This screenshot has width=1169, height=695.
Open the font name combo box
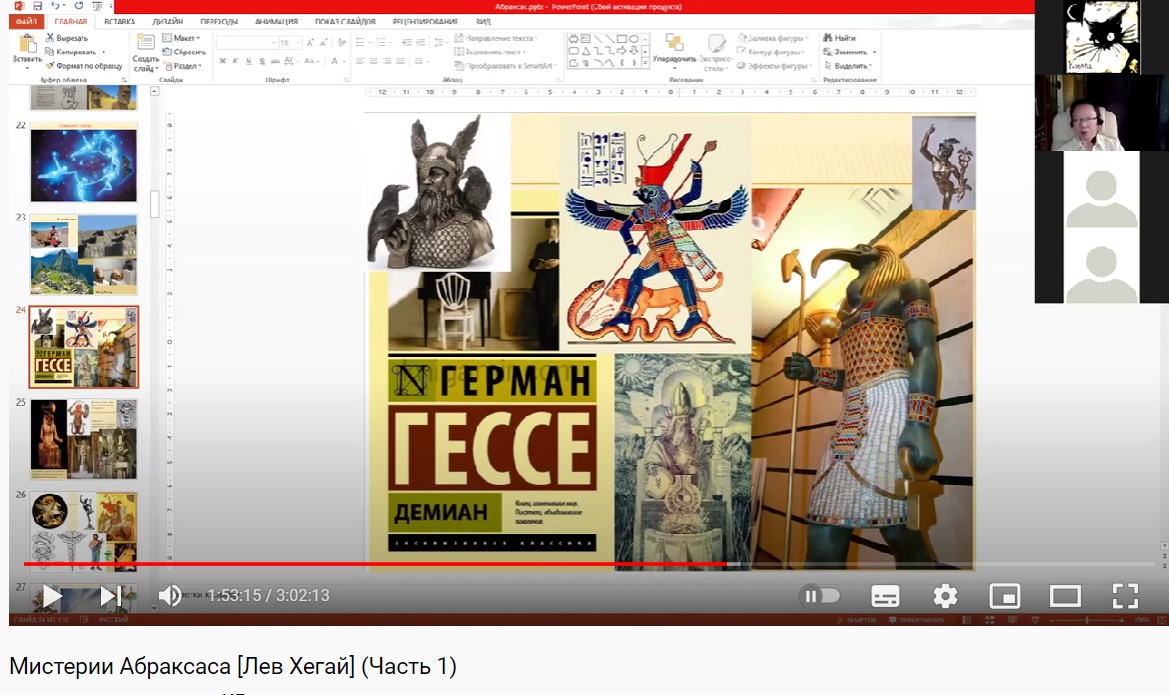click(x=247, y=43)
